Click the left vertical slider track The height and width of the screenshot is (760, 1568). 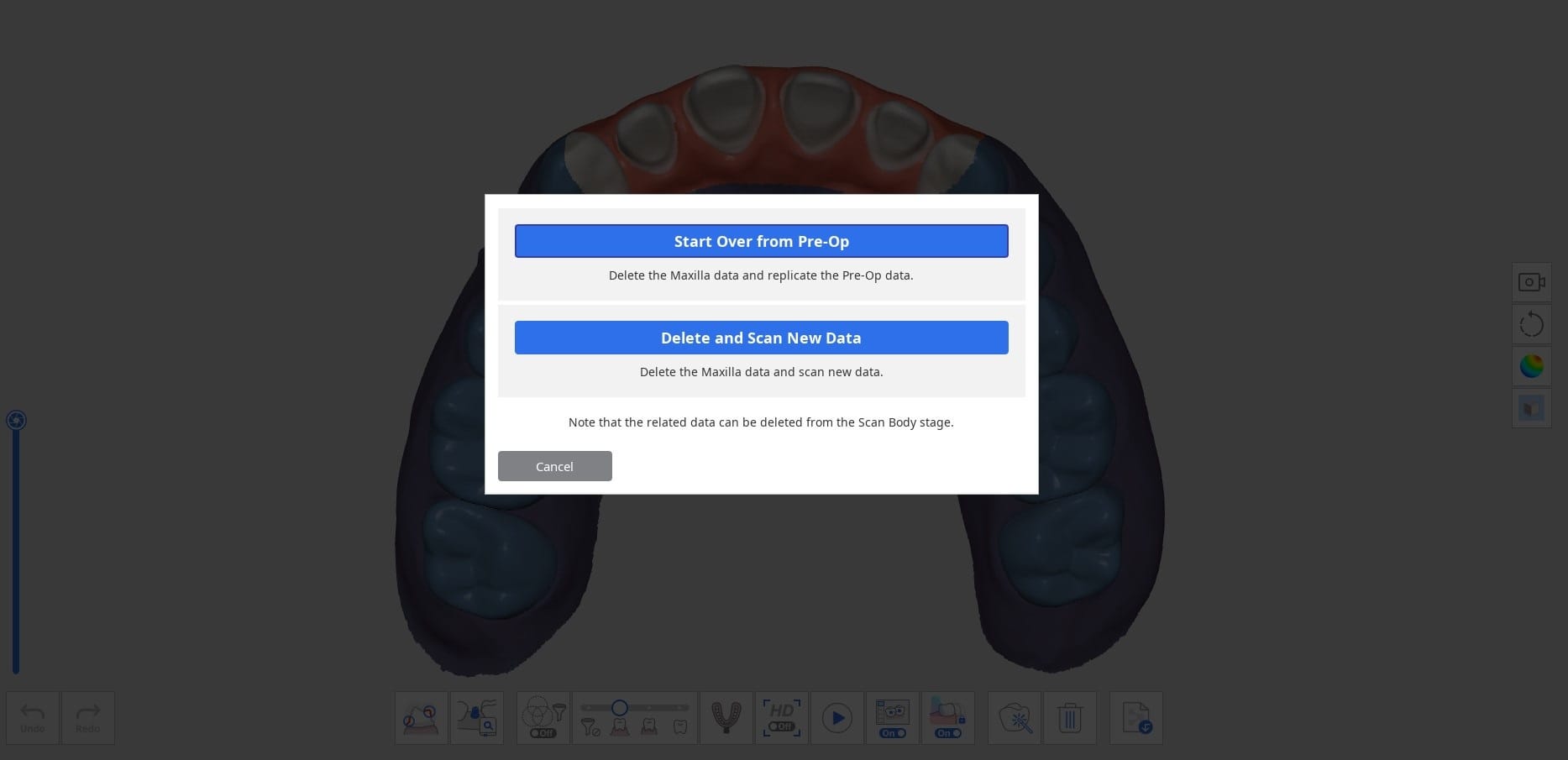(x=15, y=550)
